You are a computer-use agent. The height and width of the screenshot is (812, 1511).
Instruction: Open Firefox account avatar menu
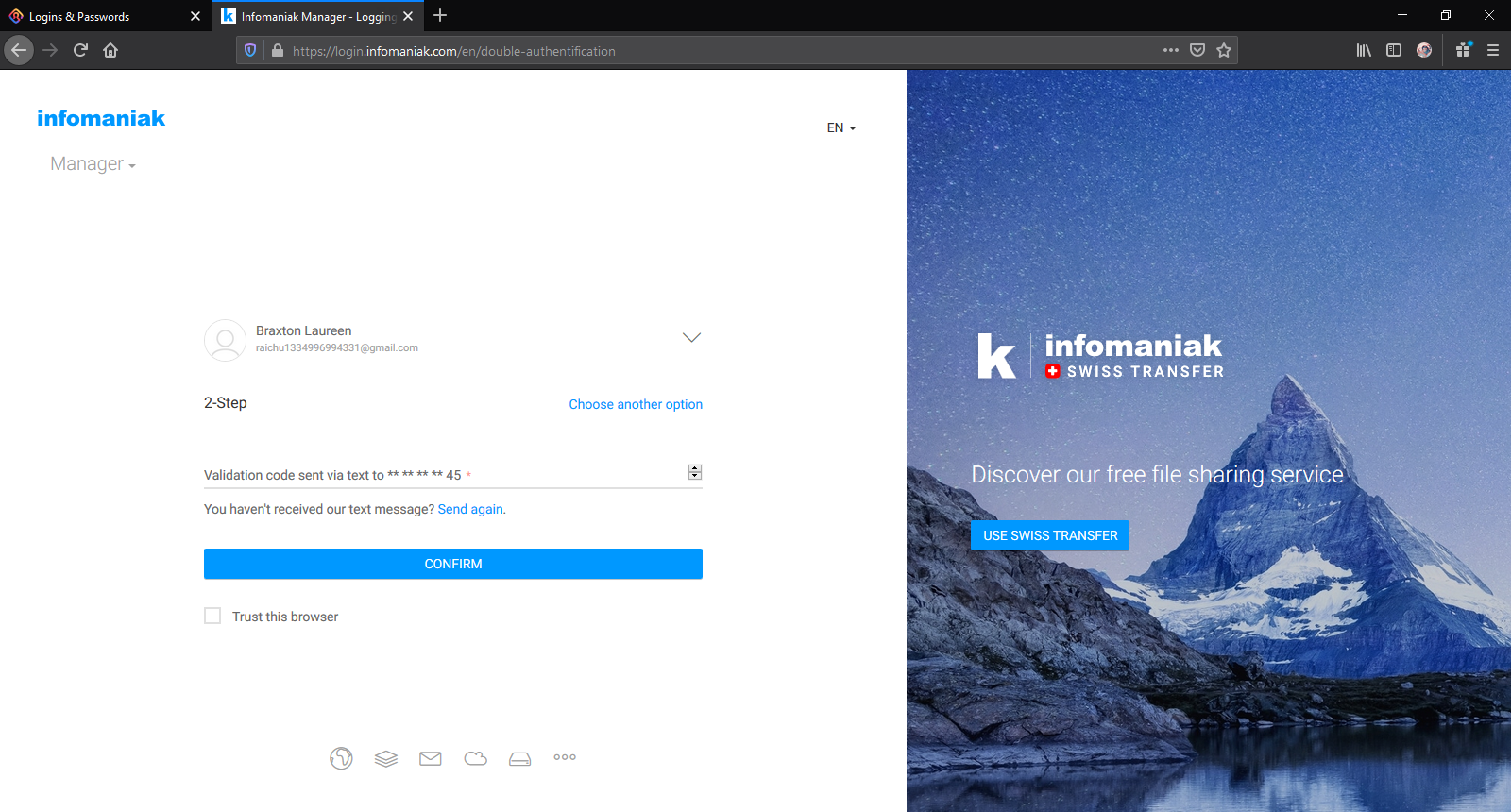(x=1424, y=50)
